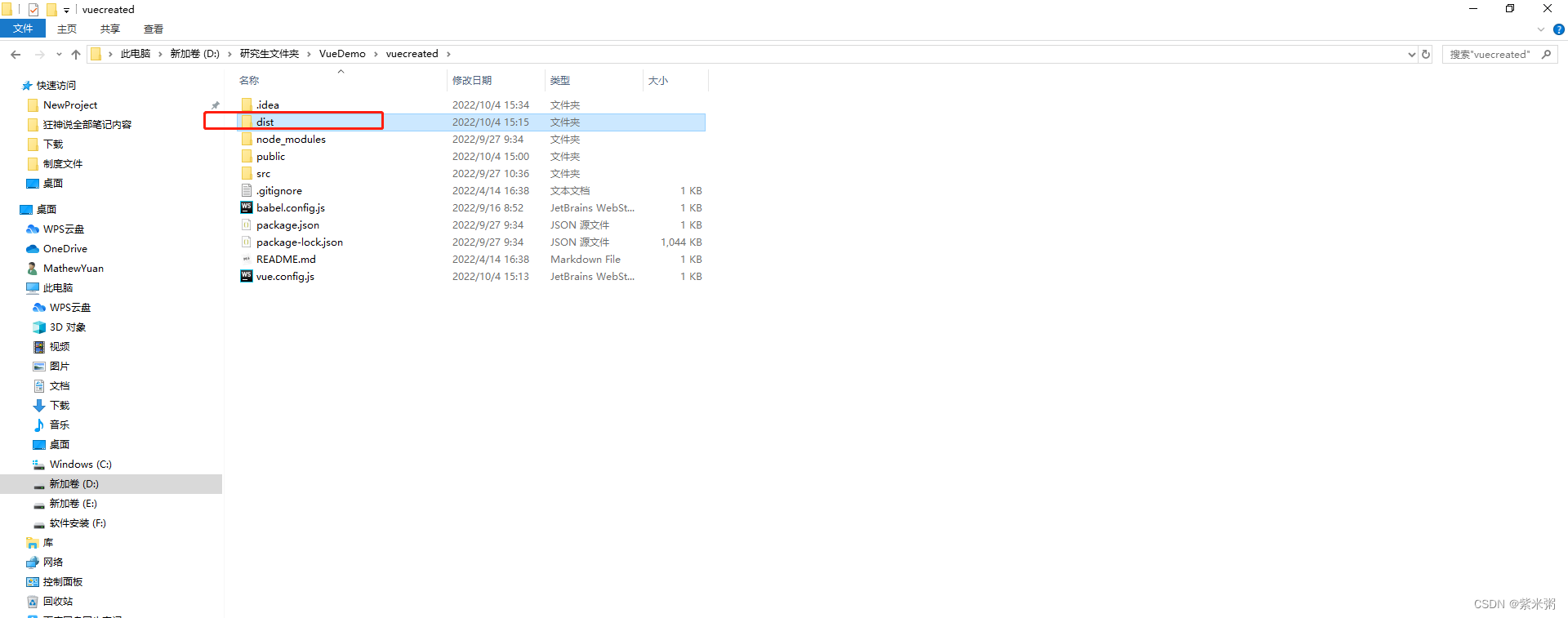
Task: Select the public folder icon
Action: click(247, 156)
